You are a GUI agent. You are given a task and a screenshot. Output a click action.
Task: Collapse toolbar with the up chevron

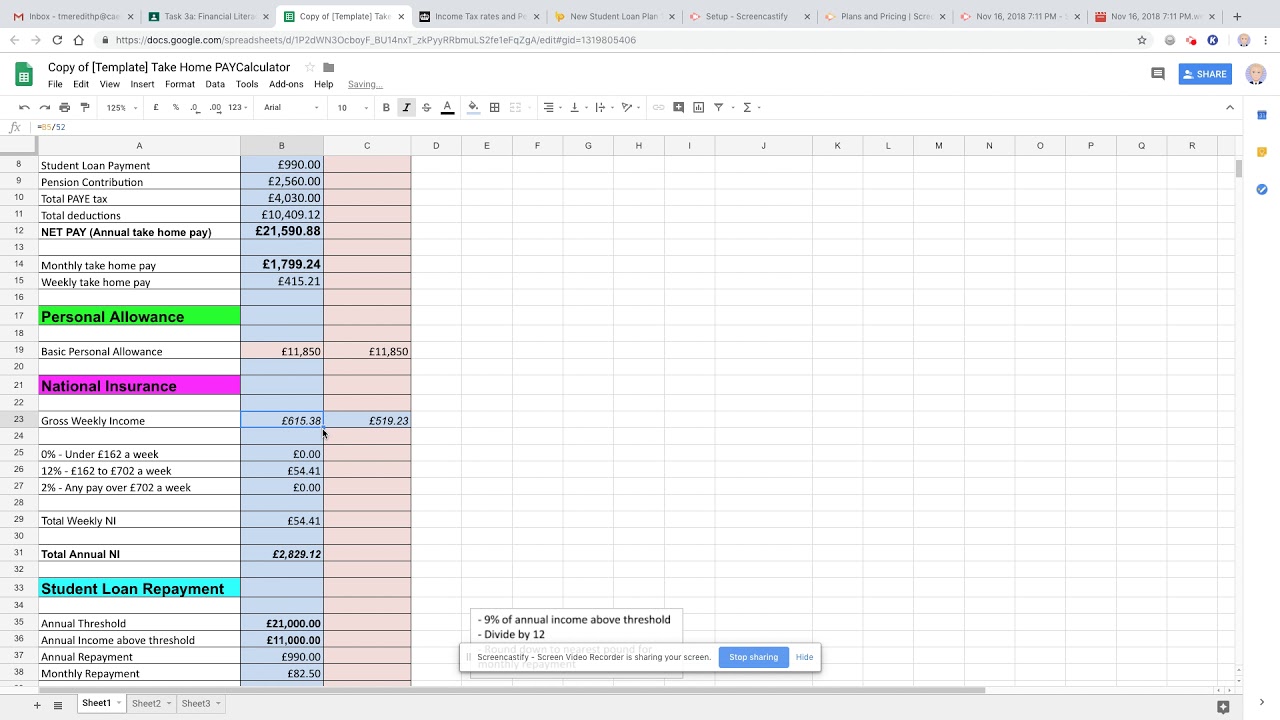[1230, 107]
